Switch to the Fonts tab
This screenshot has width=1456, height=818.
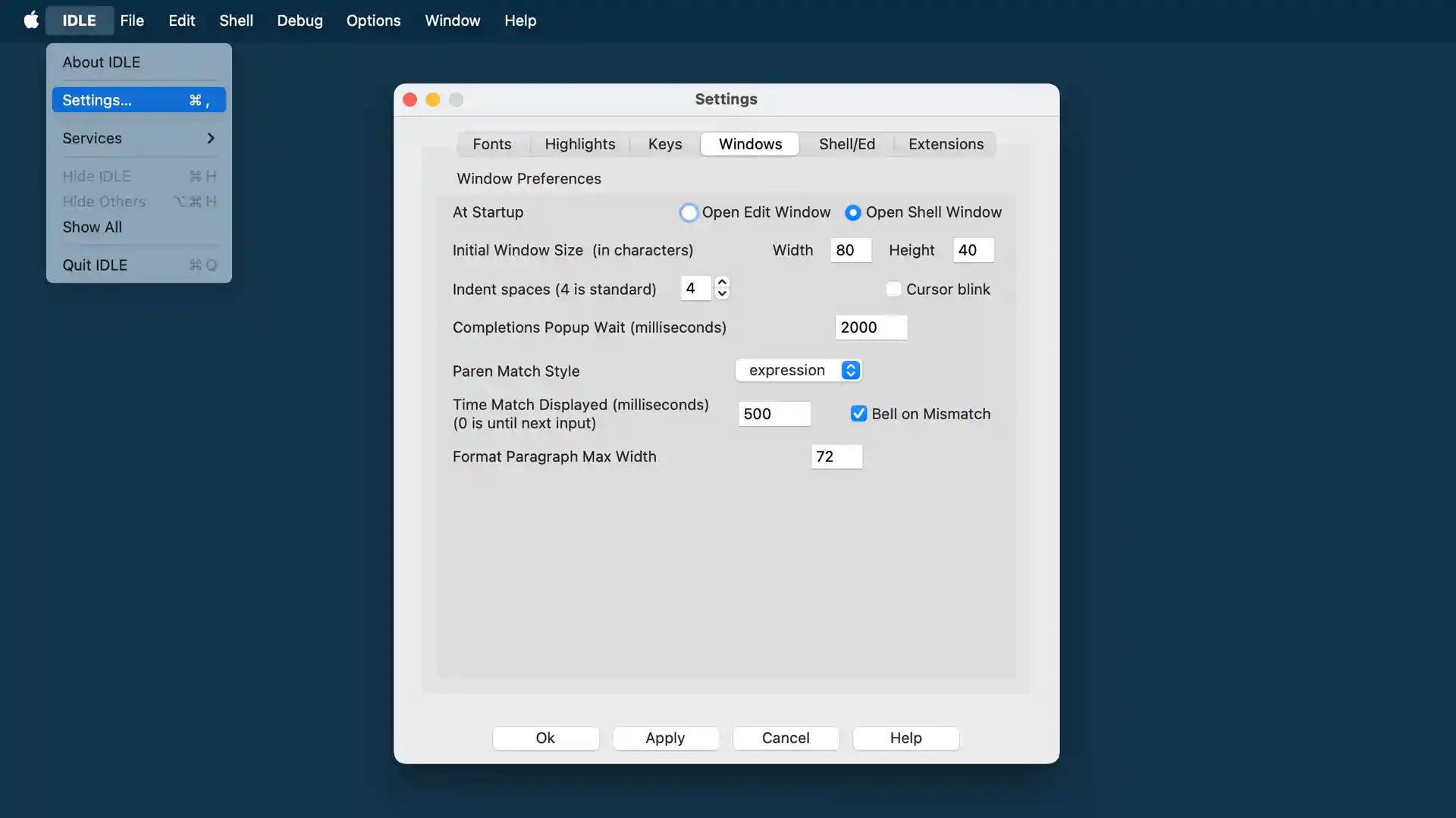pos(491,144)
